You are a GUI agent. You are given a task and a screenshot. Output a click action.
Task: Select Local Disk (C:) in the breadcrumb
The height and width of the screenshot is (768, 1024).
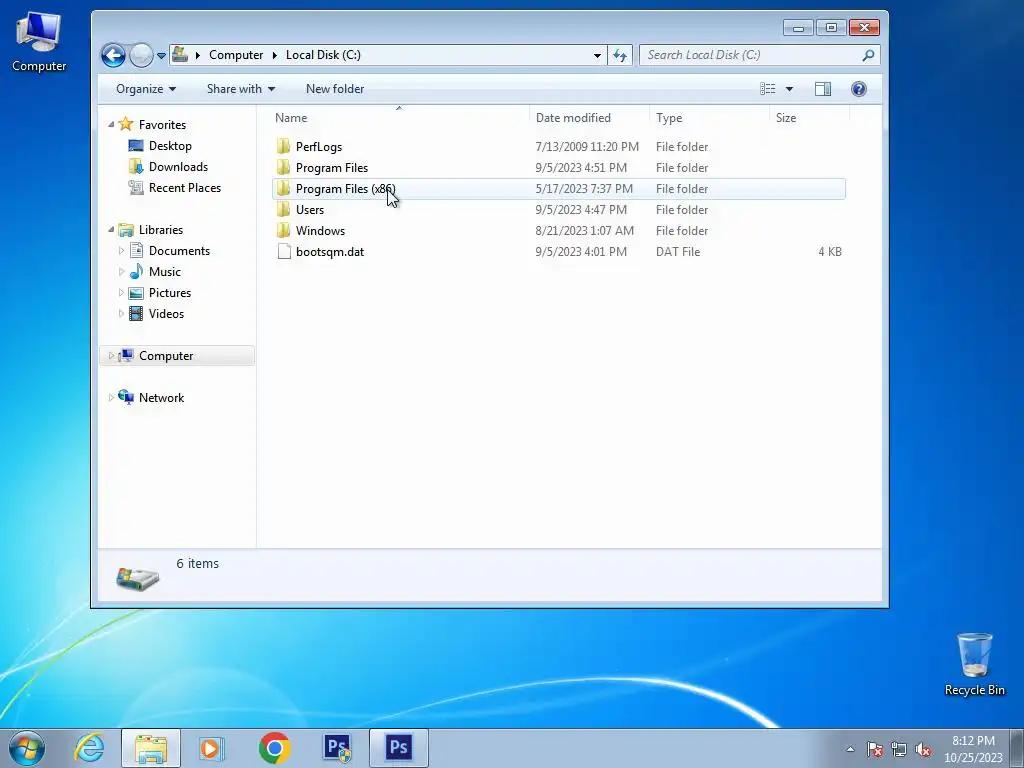coord(323,55)
